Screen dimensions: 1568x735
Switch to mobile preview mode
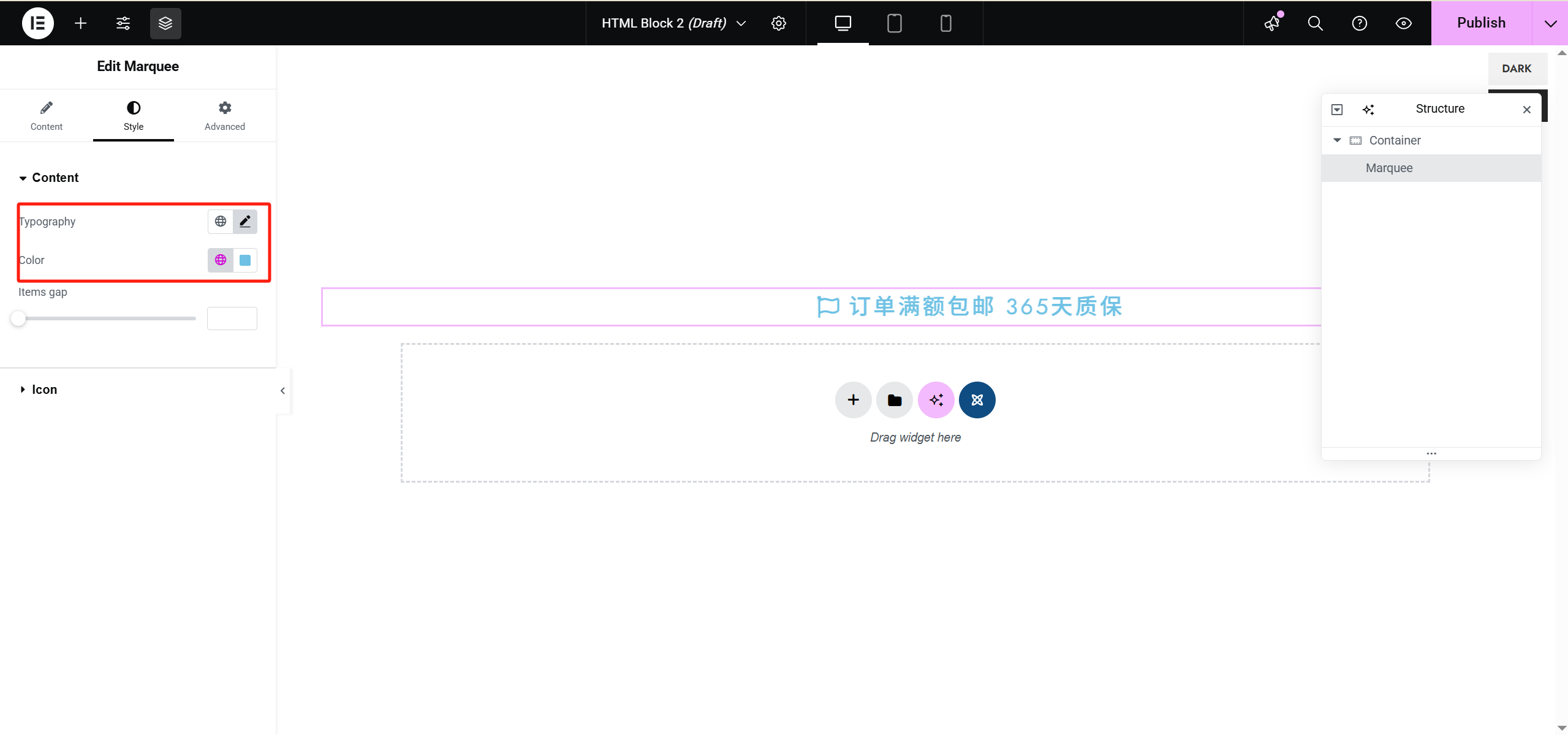click(x=945, y=23)
